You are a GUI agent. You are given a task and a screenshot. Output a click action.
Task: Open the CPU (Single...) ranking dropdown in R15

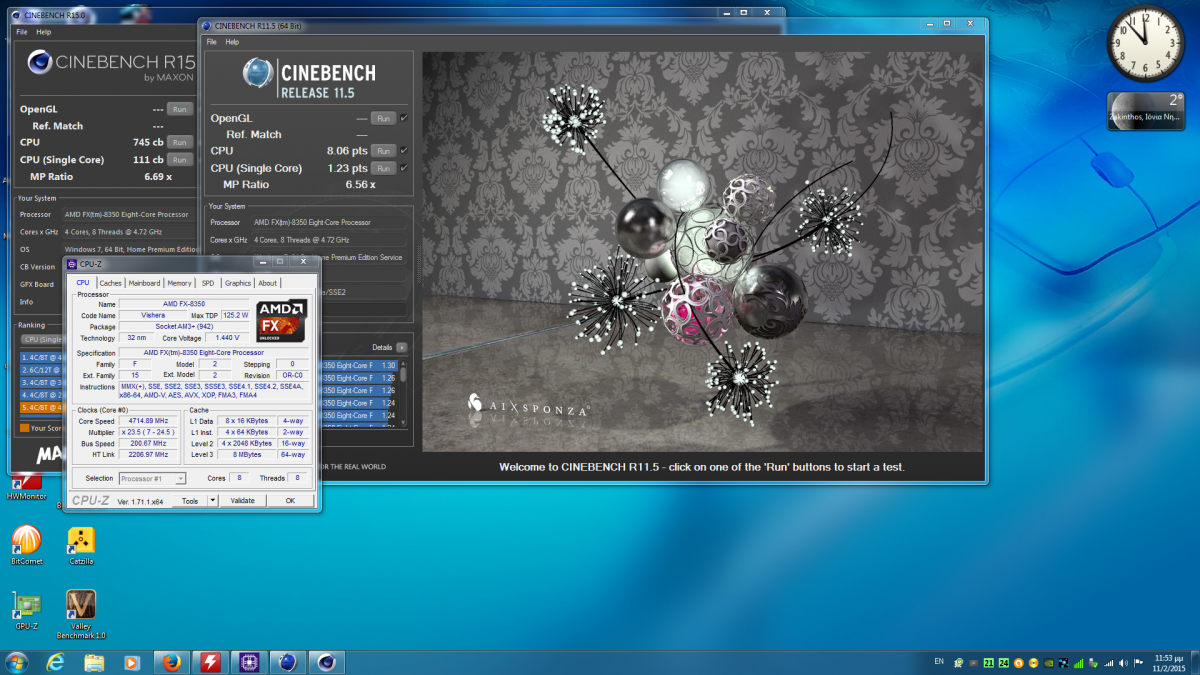42,339
